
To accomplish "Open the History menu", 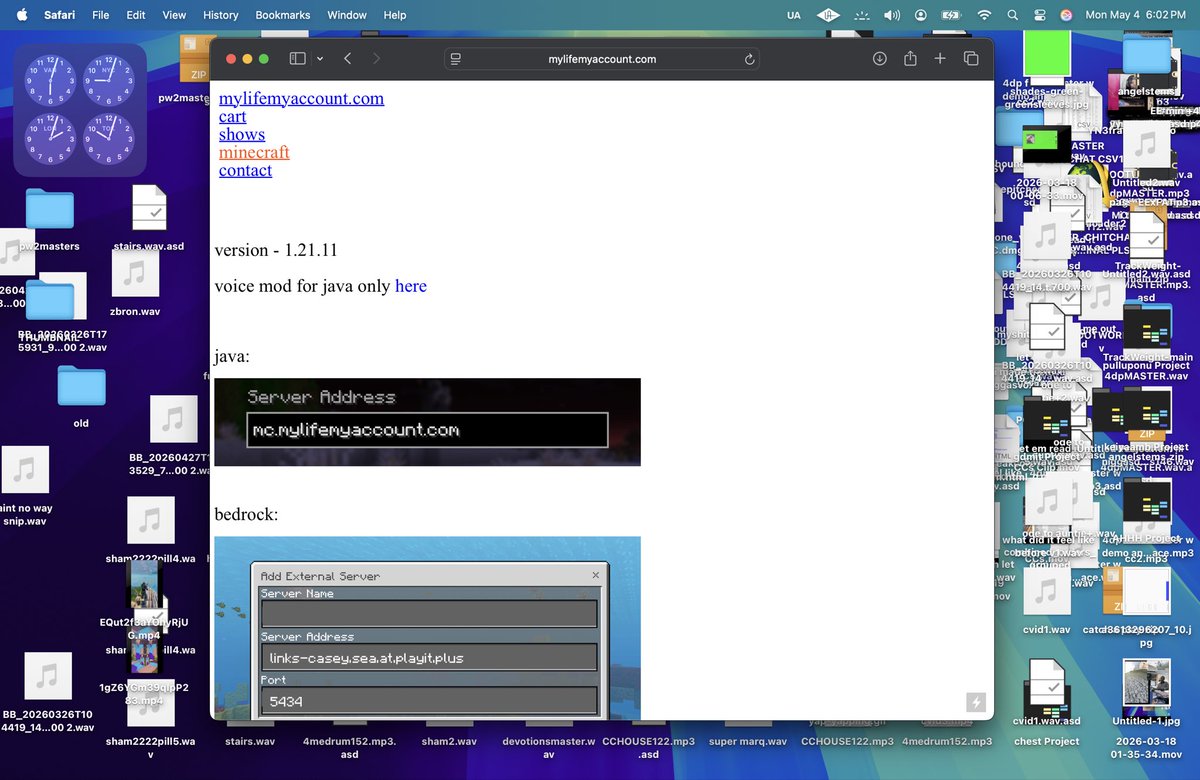I will pyautogui.click(x=220, y=15).
